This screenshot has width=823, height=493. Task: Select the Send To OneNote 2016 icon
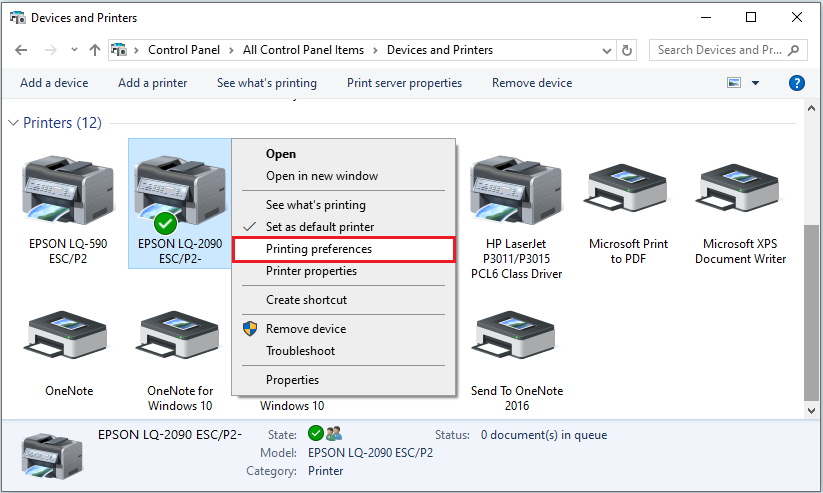pyautogui.click(x=517, y=338)
